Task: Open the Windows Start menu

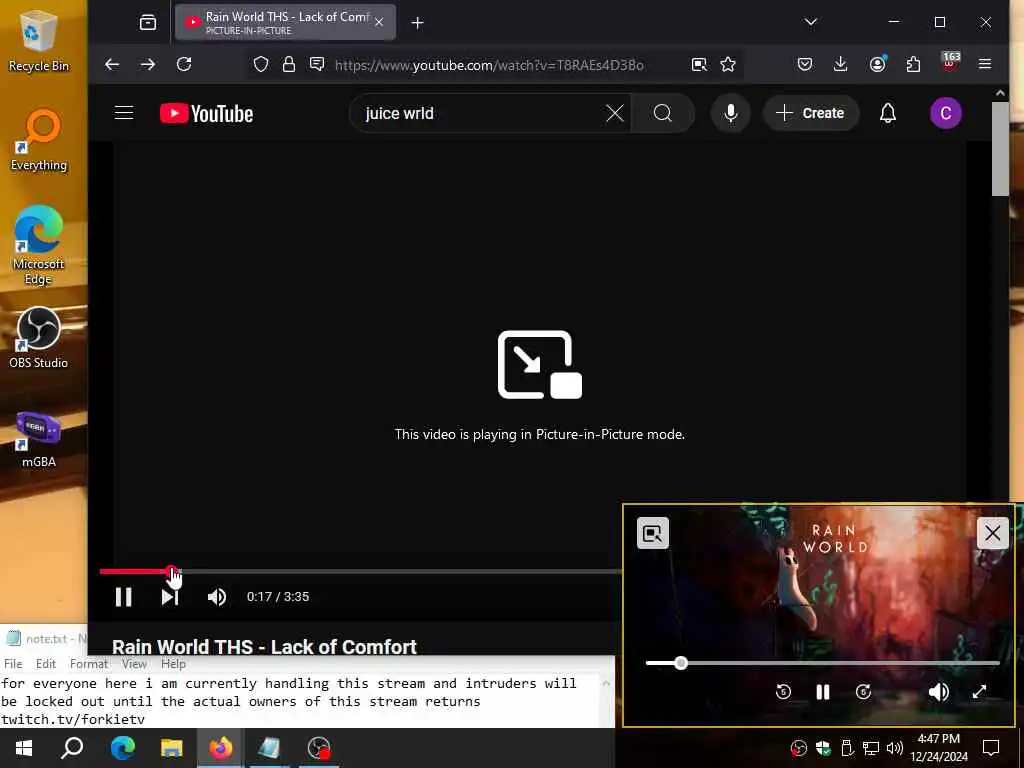Action: pyautogui.click(x=24, y=748)
